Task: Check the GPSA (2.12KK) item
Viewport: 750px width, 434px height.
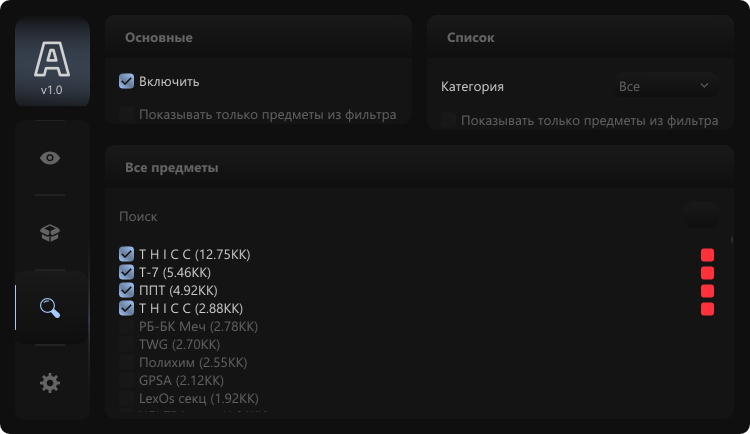Action: 126,380
